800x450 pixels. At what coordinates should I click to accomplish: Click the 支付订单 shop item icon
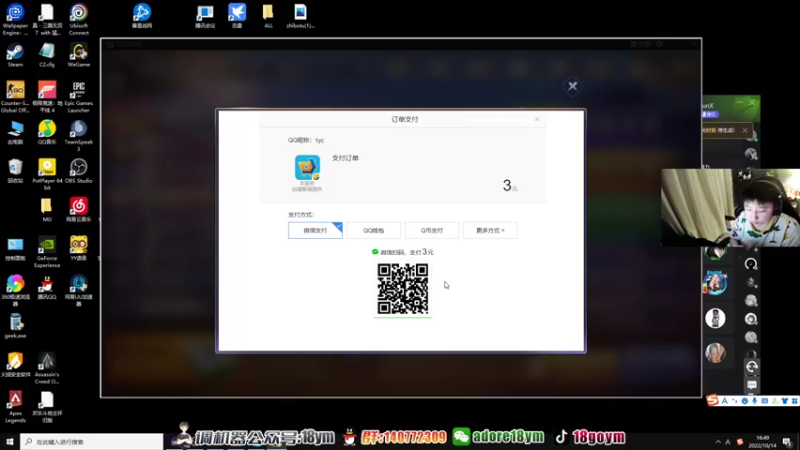tap(307, 167)
